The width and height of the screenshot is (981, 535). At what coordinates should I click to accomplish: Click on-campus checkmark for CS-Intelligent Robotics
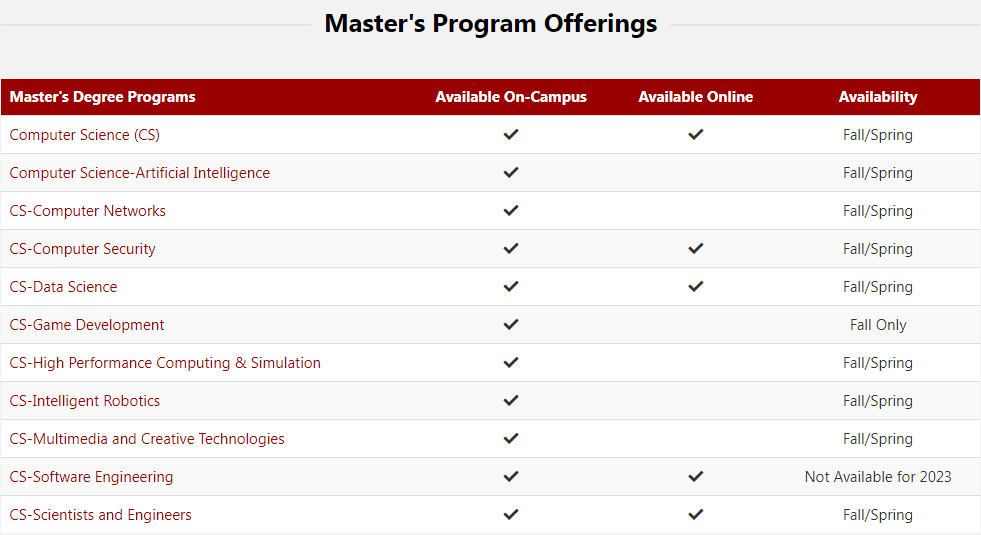511,400
